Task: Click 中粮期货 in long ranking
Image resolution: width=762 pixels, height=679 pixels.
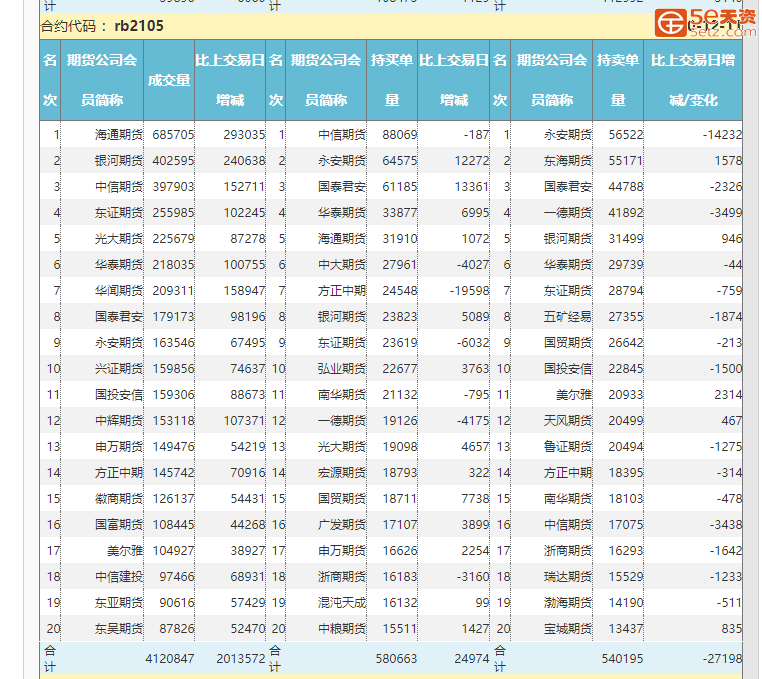Action: (342, 629)
